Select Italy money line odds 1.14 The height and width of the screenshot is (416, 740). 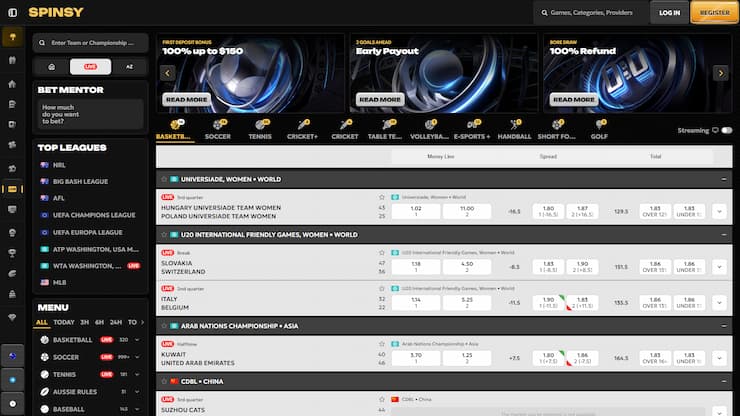click(x=416, y=303)
